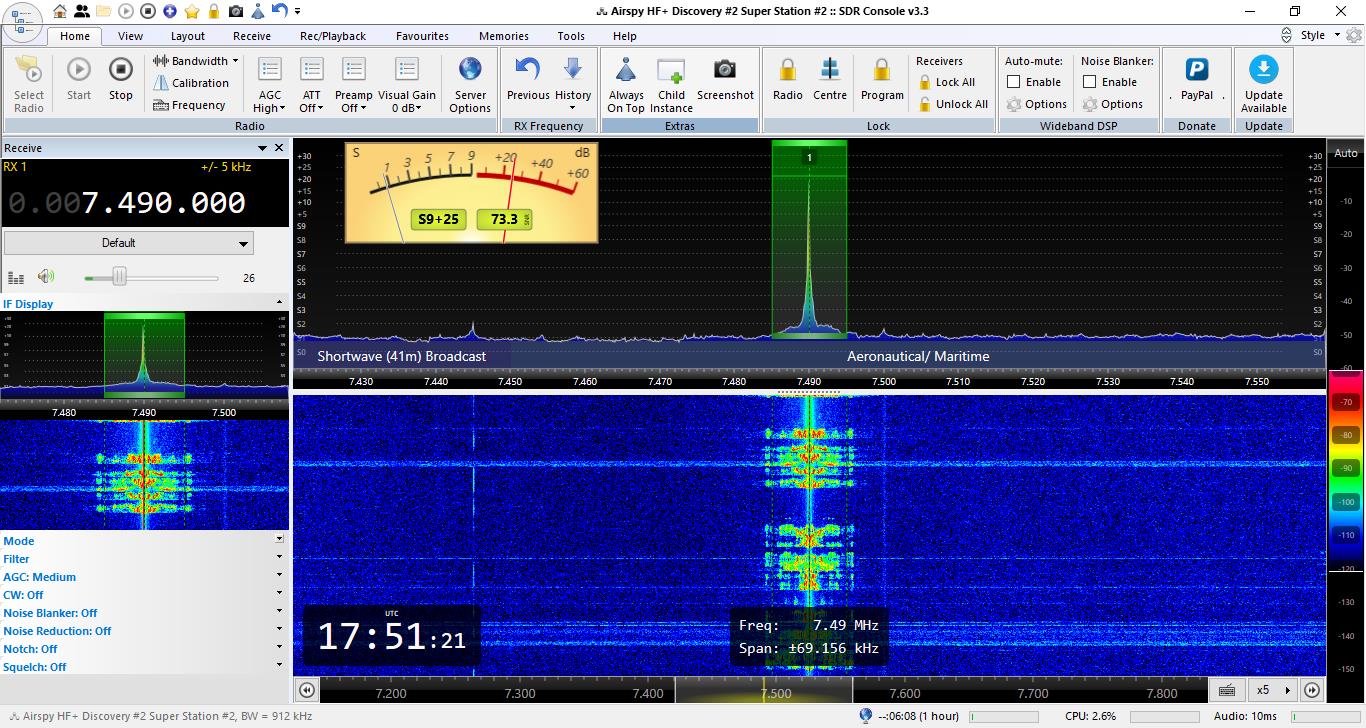Click the volume slider handle
The height and width of the screenshot is (728, 1366).
[x=119, y=277]
